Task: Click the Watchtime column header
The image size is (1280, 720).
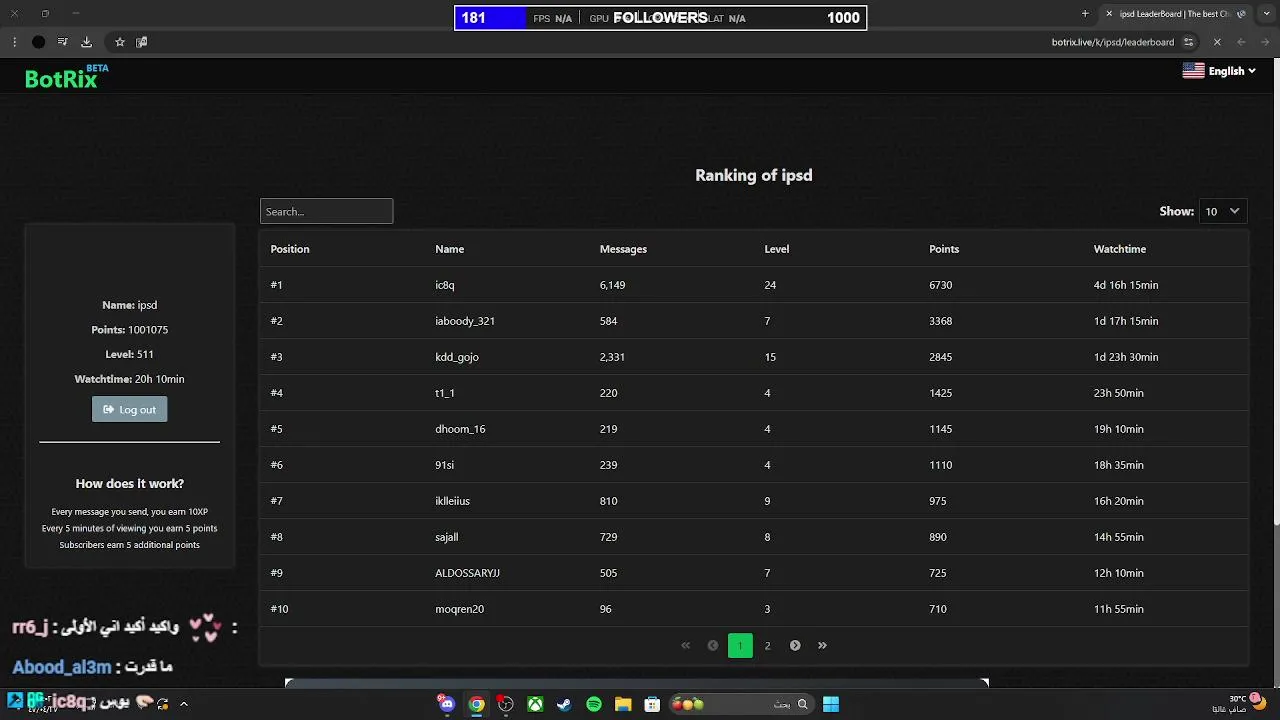Action: coord(1120,249)
